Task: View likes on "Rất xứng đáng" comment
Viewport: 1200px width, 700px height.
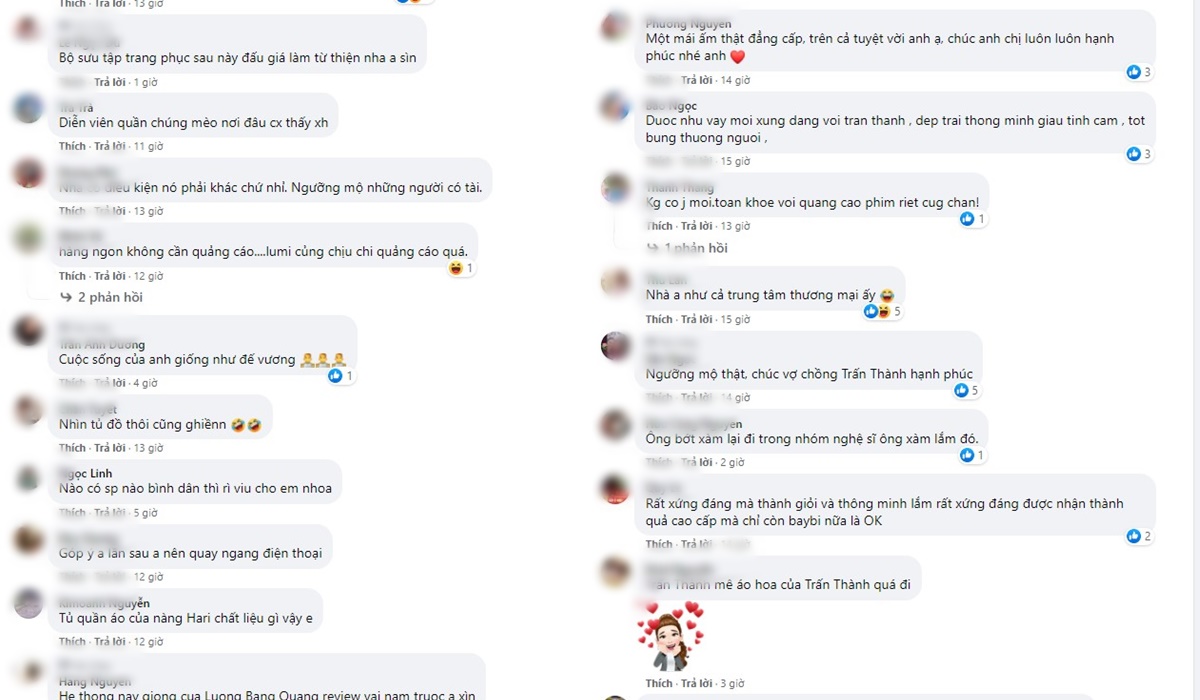Action: [1139, 536]
